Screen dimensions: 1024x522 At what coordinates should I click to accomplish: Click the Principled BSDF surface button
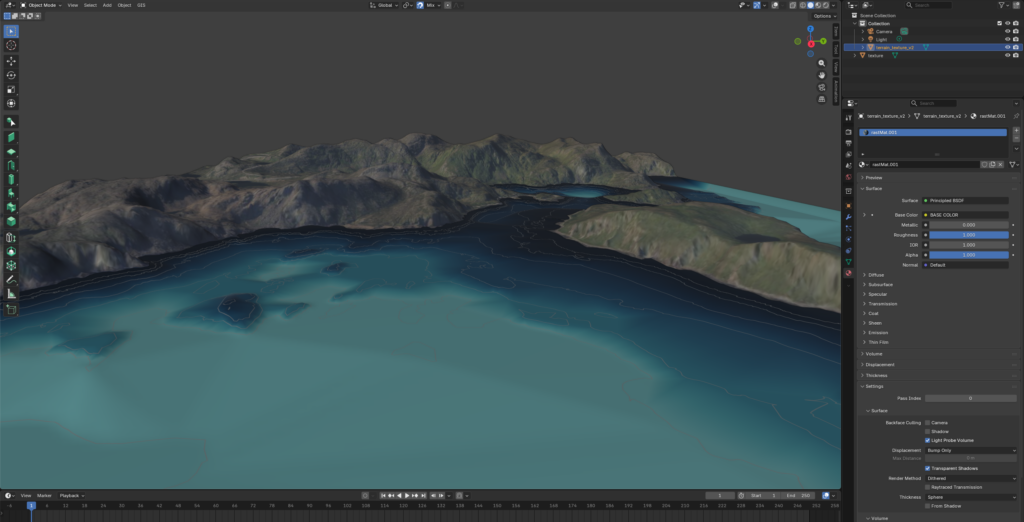point(965,200)
